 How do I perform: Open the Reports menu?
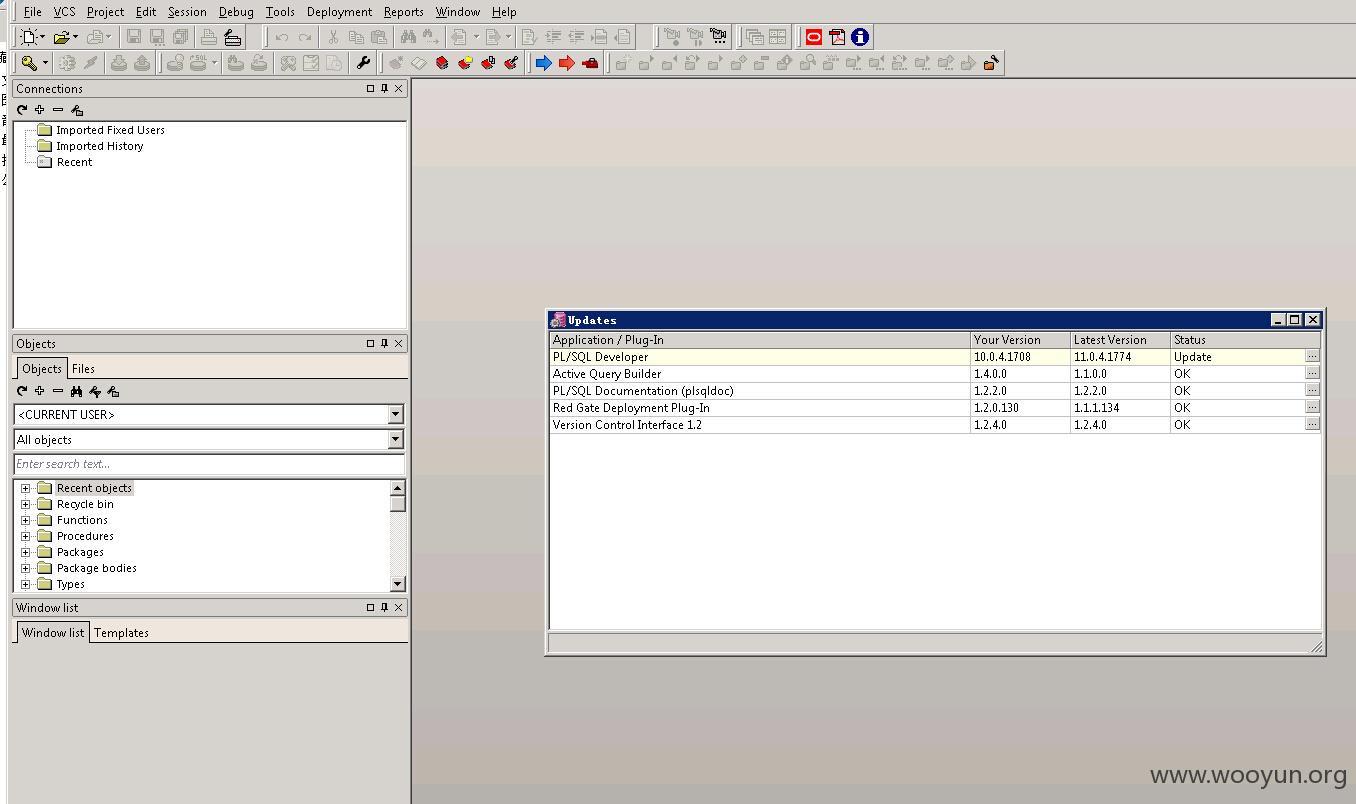coord(404,12)
